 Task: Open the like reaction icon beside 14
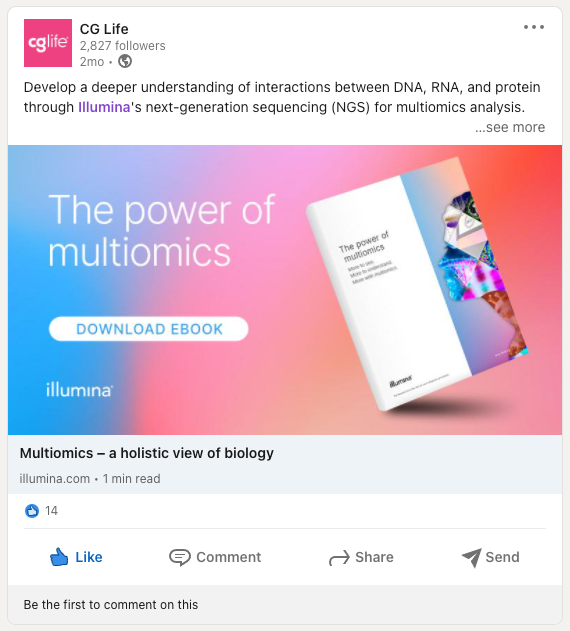tap(32, 511)
